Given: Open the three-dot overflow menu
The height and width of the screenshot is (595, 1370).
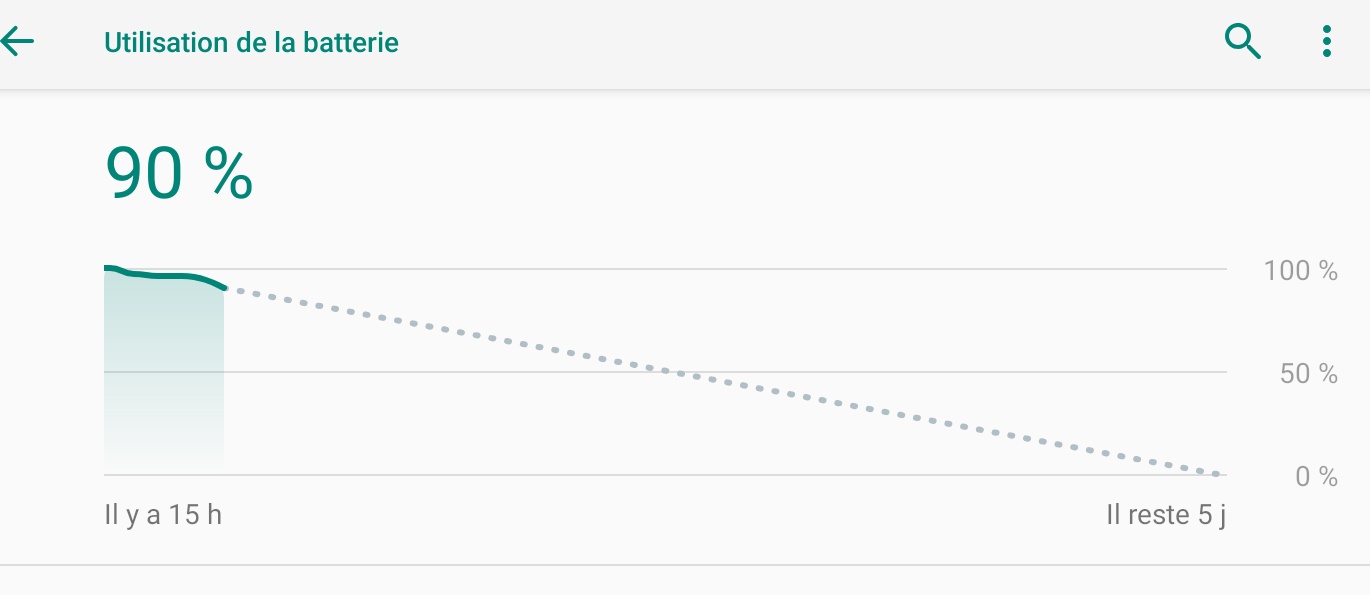Looking at the screenshot, I should click(x=1326, y=42).
